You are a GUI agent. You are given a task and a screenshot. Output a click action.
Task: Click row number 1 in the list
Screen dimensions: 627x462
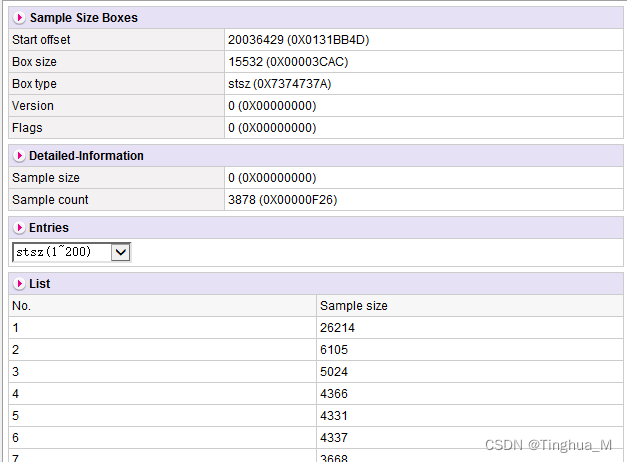[16, 328]
